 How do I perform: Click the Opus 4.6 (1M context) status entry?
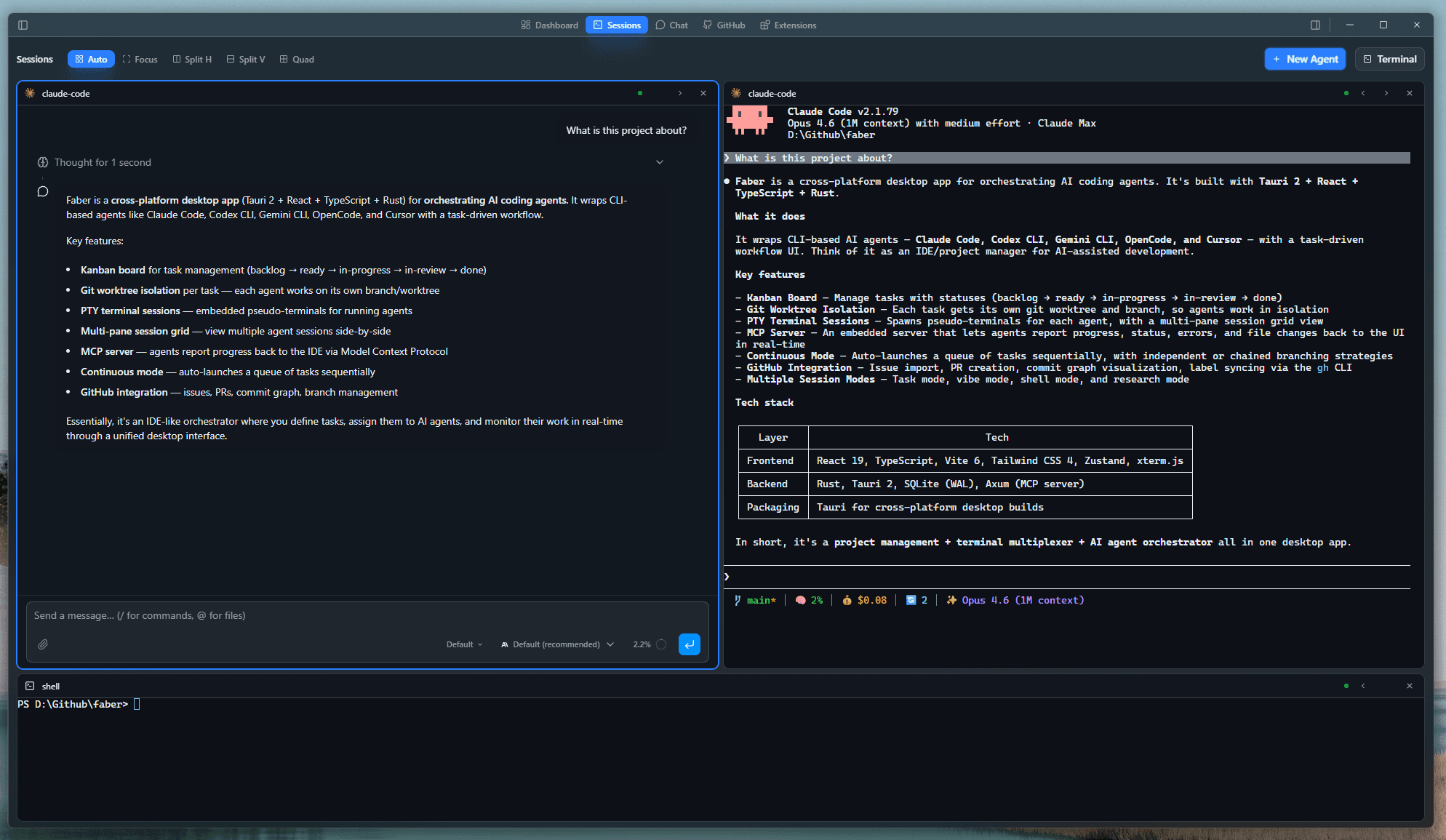click(1015, 600)
